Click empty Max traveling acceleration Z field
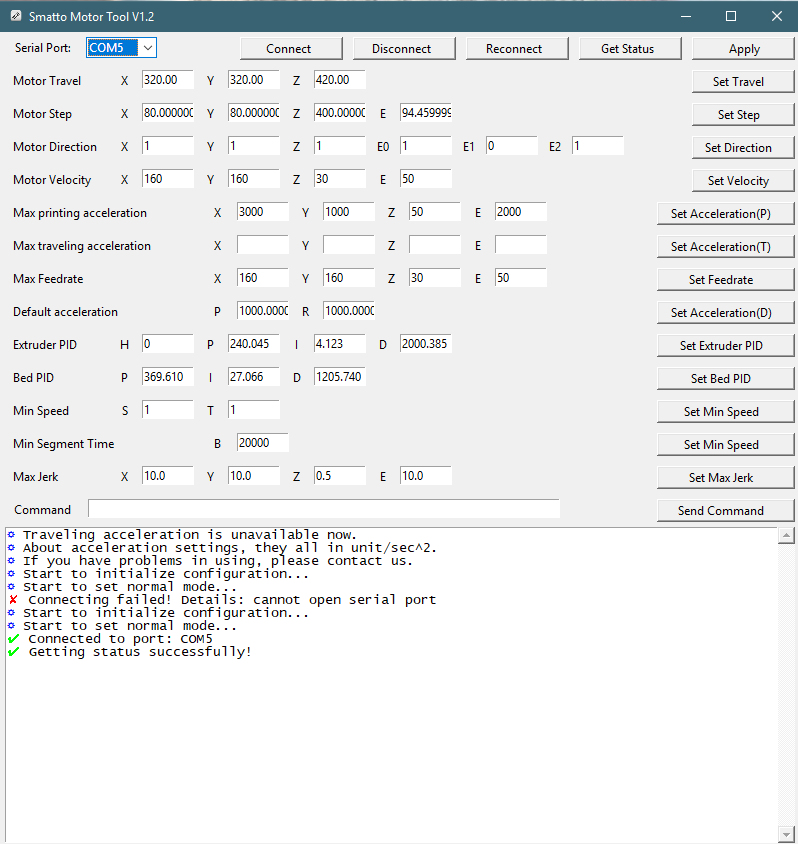The width and height of the screenshot is (798, 844). 435,245
